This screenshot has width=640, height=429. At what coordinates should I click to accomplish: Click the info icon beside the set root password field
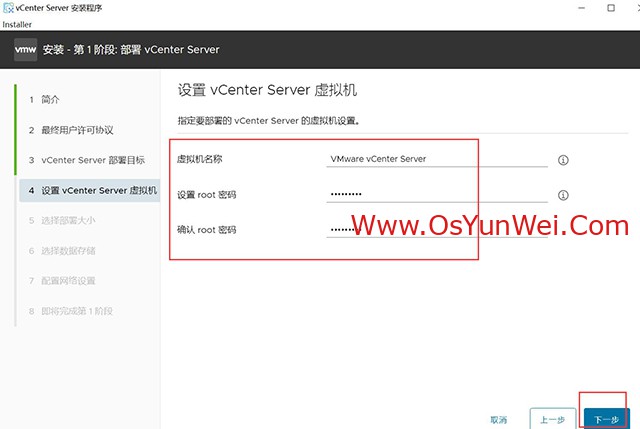coord(563,195)
